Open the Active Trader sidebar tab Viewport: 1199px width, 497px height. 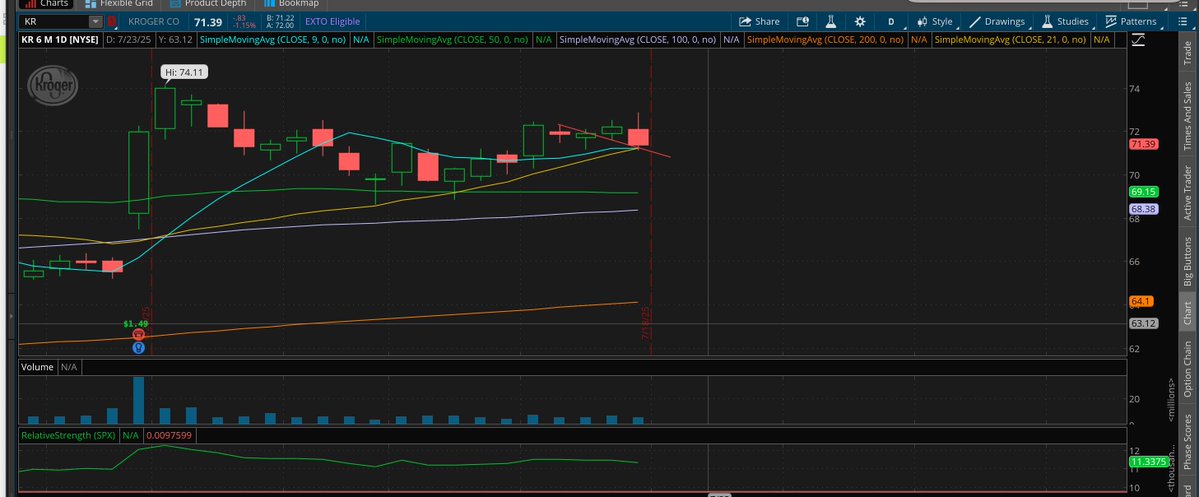point(1188,193)
